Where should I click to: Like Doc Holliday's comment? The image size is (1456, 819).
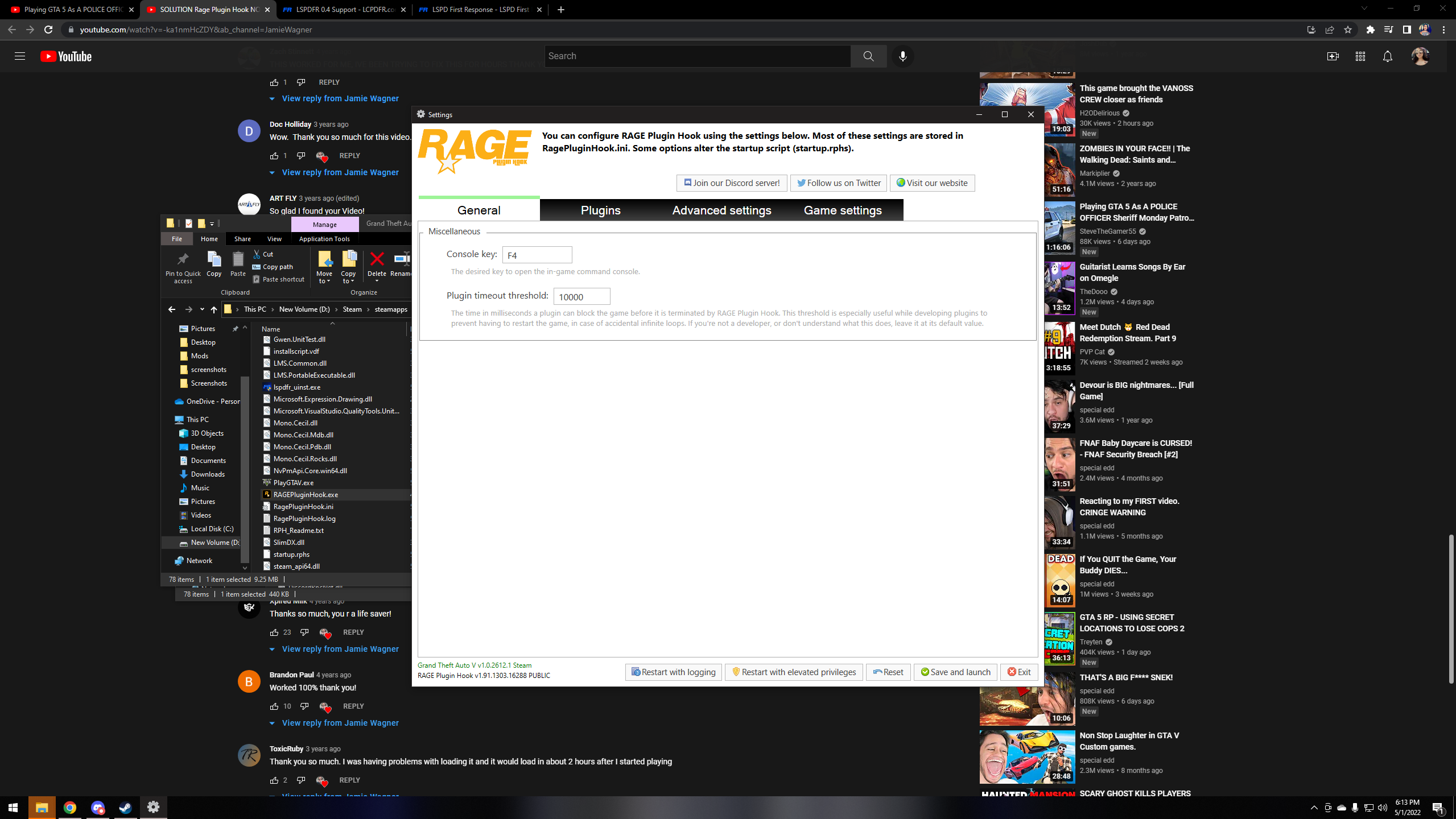tap(274, 156)
